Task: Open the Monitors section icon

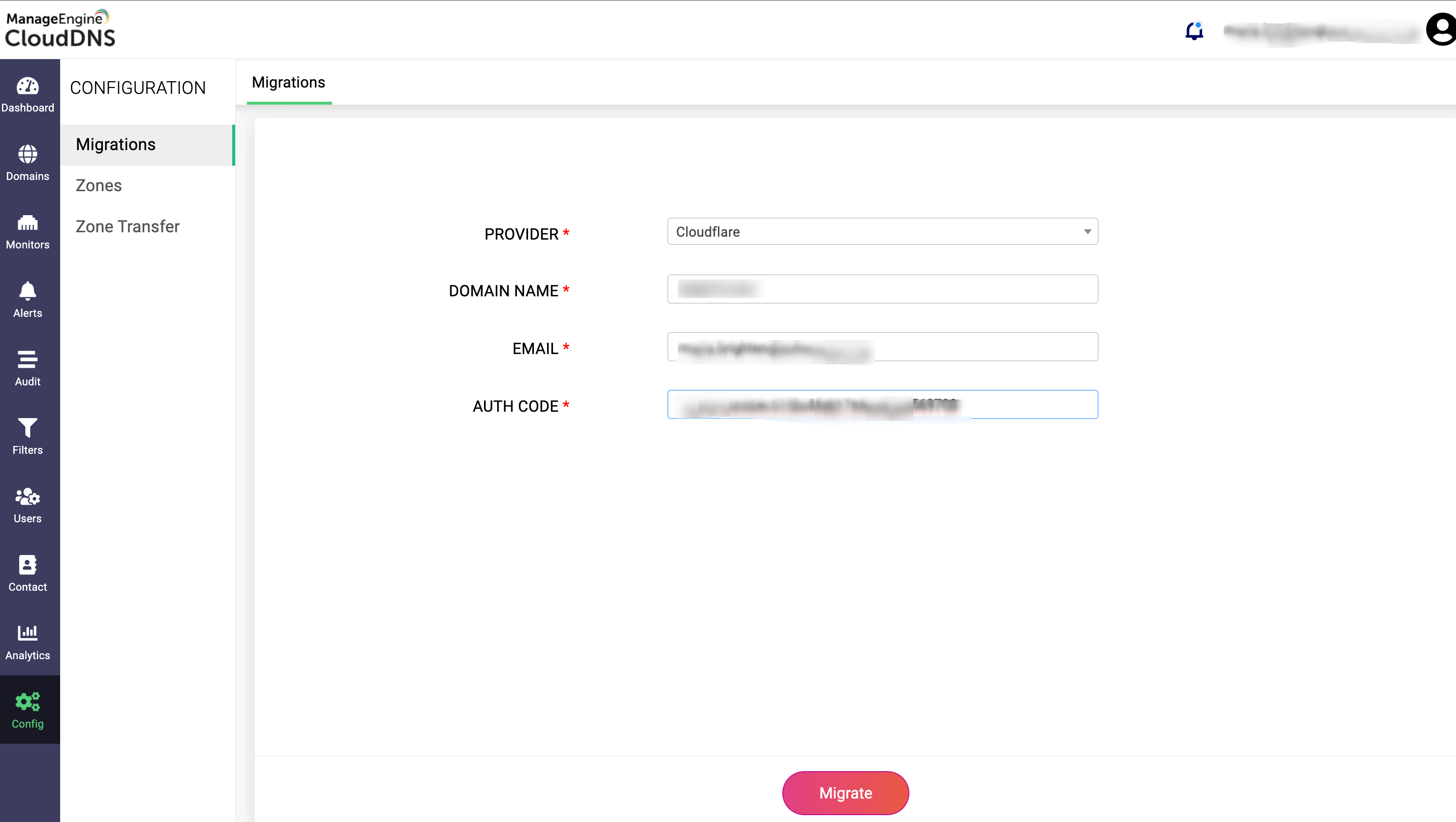Action: (x=27, y=223)
